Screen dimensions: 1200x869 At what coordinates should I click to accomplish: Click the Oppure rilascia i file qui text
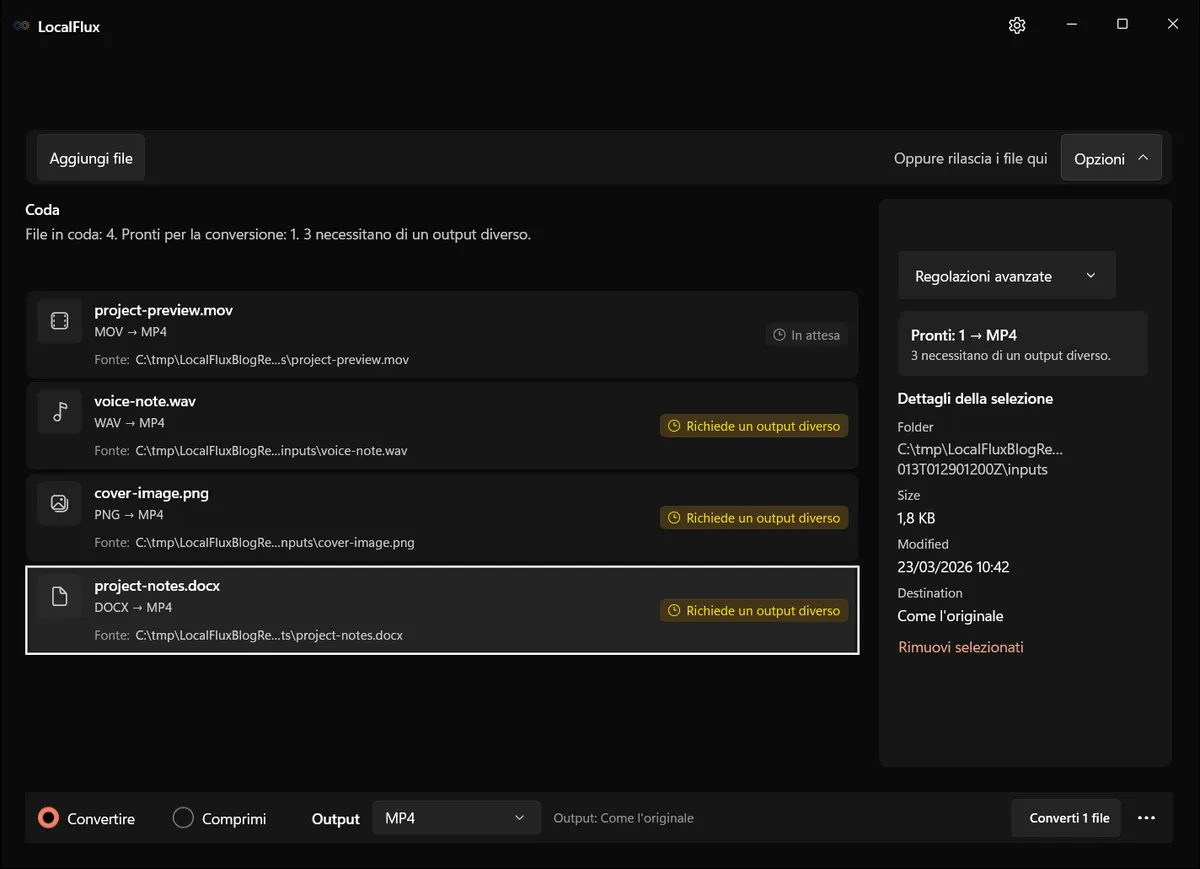(971, 158)
